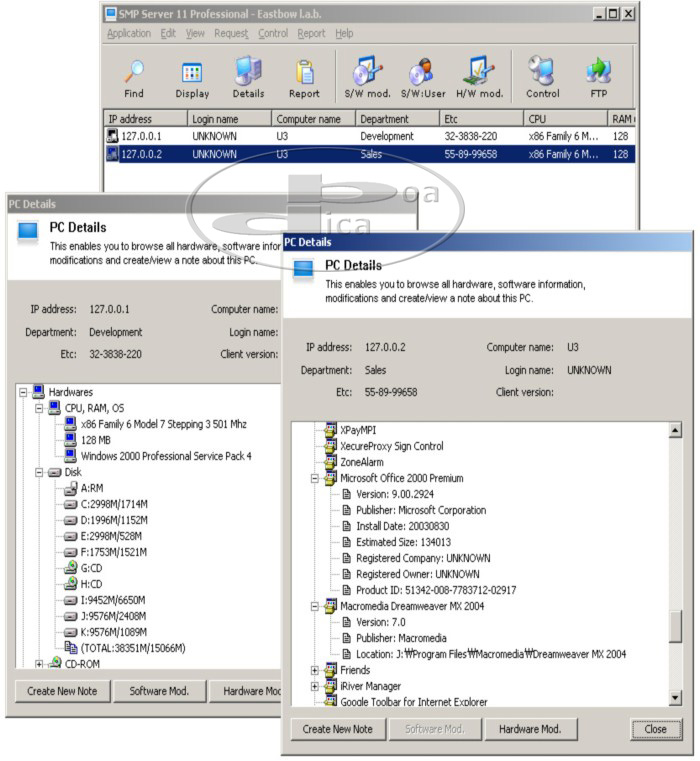
Task: Select the 127.0.0.1 row in the list
Action: pos(140,136)
